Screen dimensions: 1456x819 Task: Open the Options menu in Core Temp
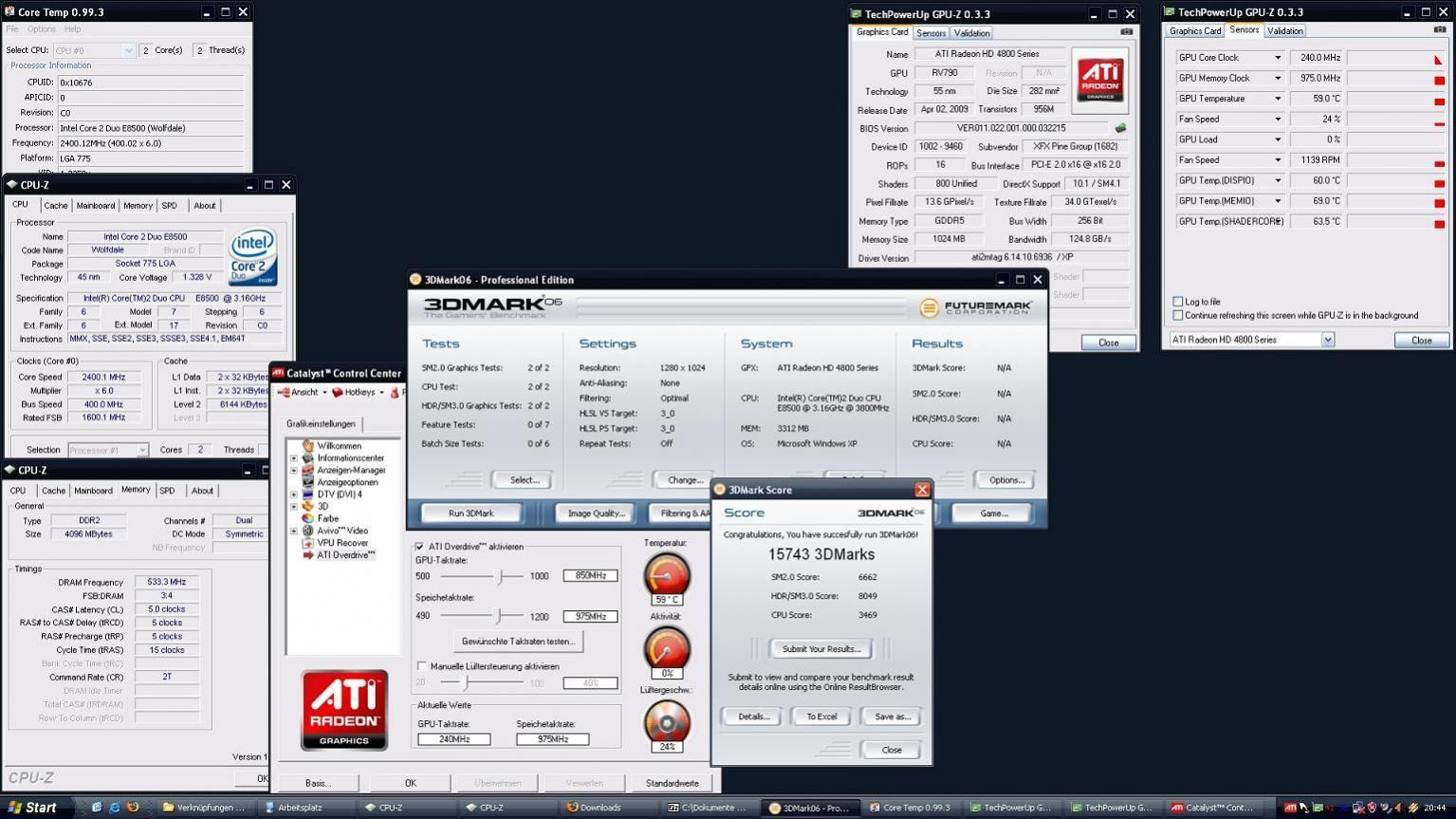(x=41, y=29)
